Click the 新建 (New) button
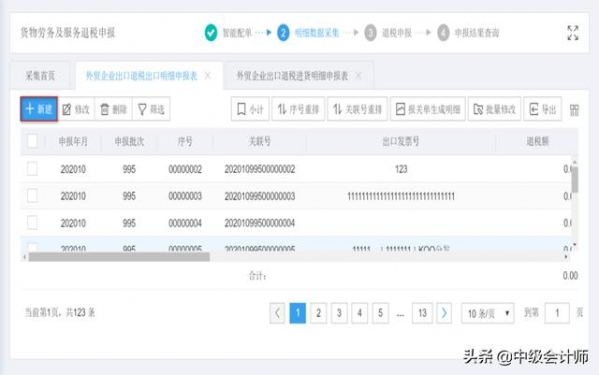The width and height of the screenshot is (599, 375). click(39, 109)
